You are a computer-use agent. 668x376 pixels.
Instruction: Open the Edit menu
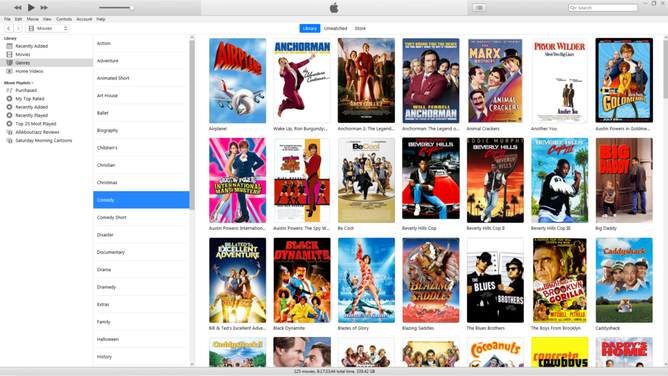pos(18,19)
